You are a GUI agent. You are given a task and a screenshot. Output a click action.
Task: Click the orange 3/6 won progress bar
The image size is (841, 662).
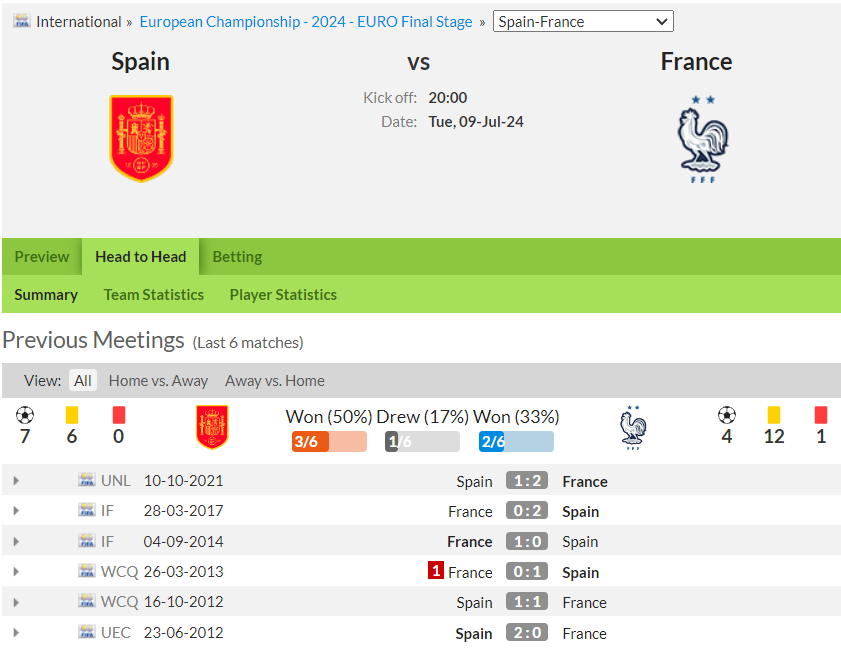329,442
